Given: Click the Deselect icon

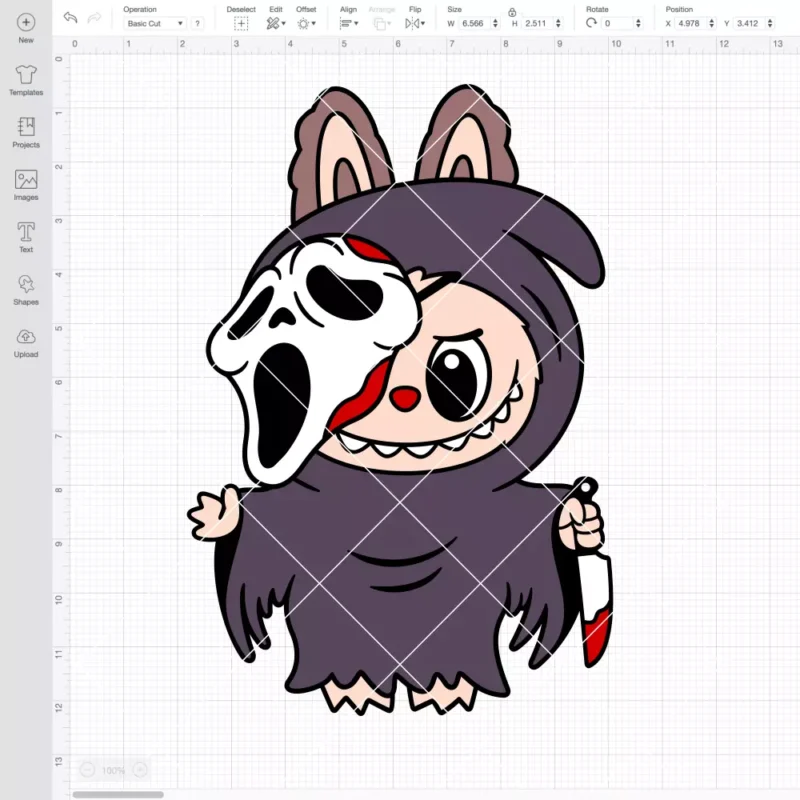Looking at the screenshot, I should [x=241, y=23].
